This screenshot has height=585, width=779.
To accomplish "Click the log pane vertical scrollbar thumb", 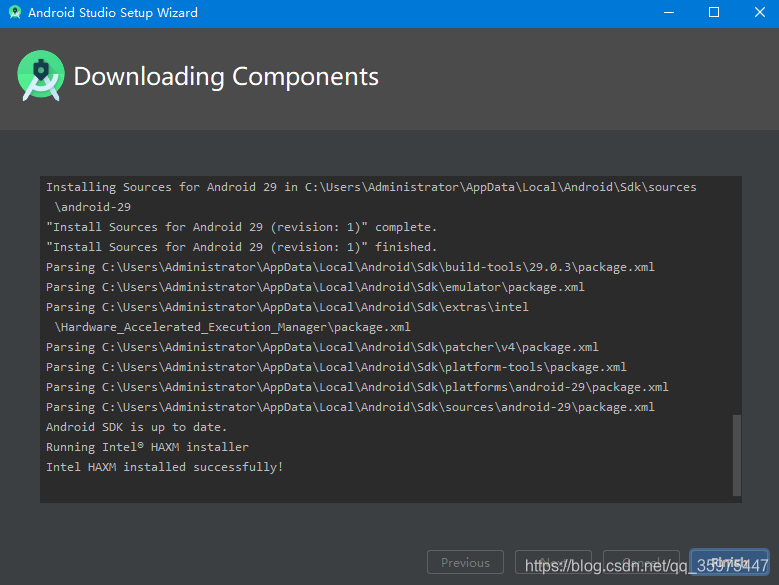I will click(737, 455).
